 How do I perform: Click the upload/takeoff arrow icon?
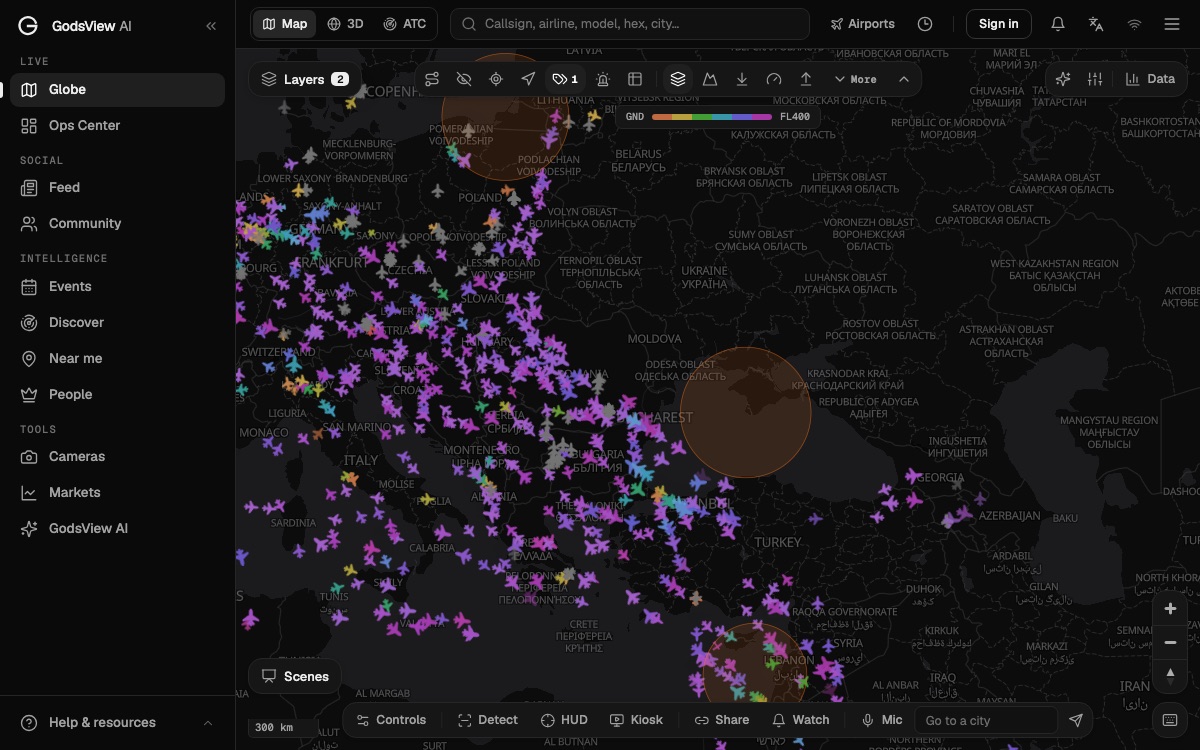[x=806, y=79]
